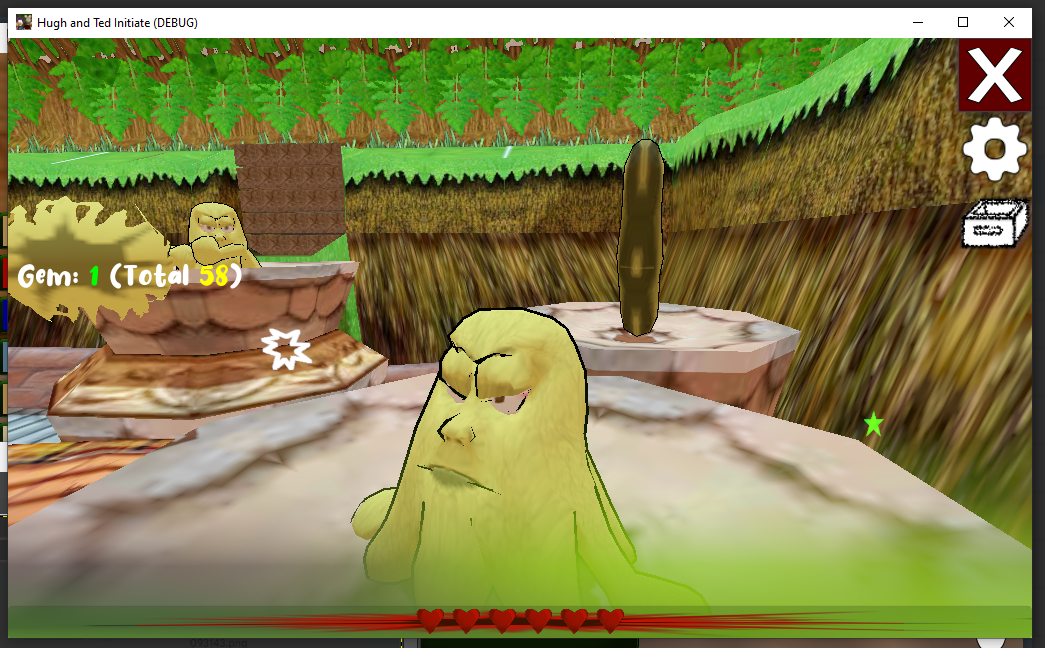This screenshot has width=1045, height=648.
Task: Collect the green star on the right
Action: point(874,424)
